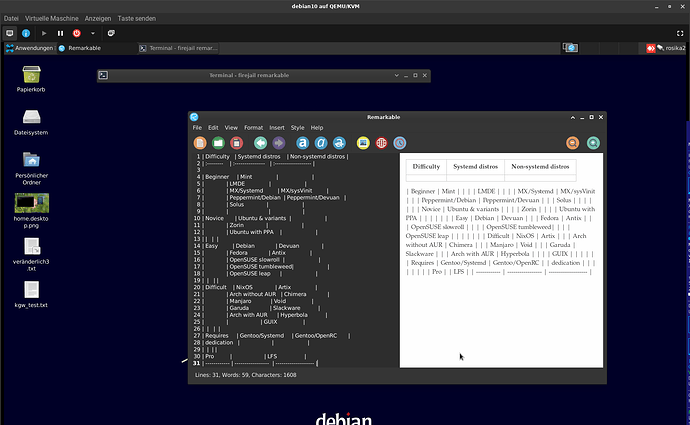The width and height of the screenshot is (690, 425).
Task: Apply bold formatting in Remarkable
Action: point(302,143)
